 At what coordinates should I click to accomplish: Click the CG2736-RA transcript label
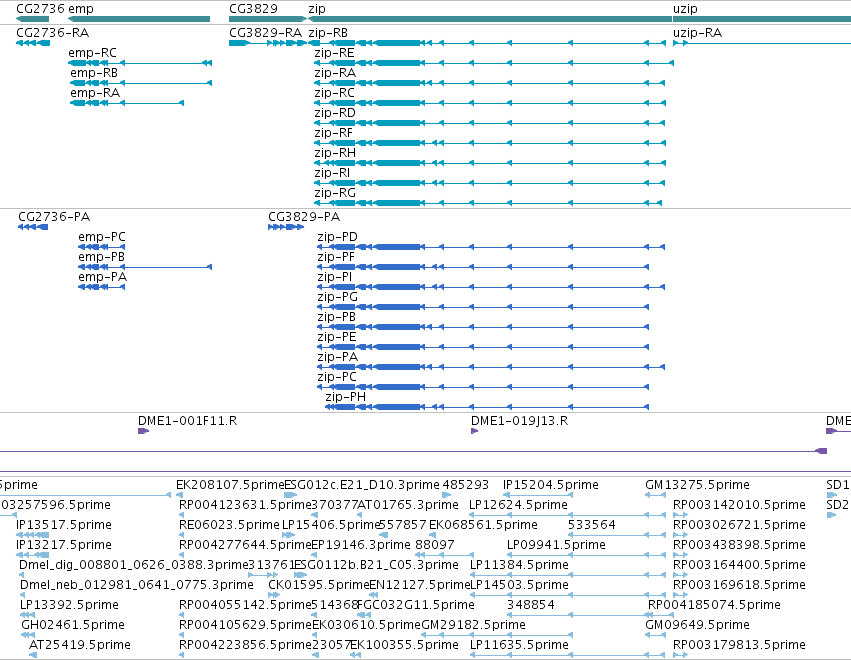[53, 33]
